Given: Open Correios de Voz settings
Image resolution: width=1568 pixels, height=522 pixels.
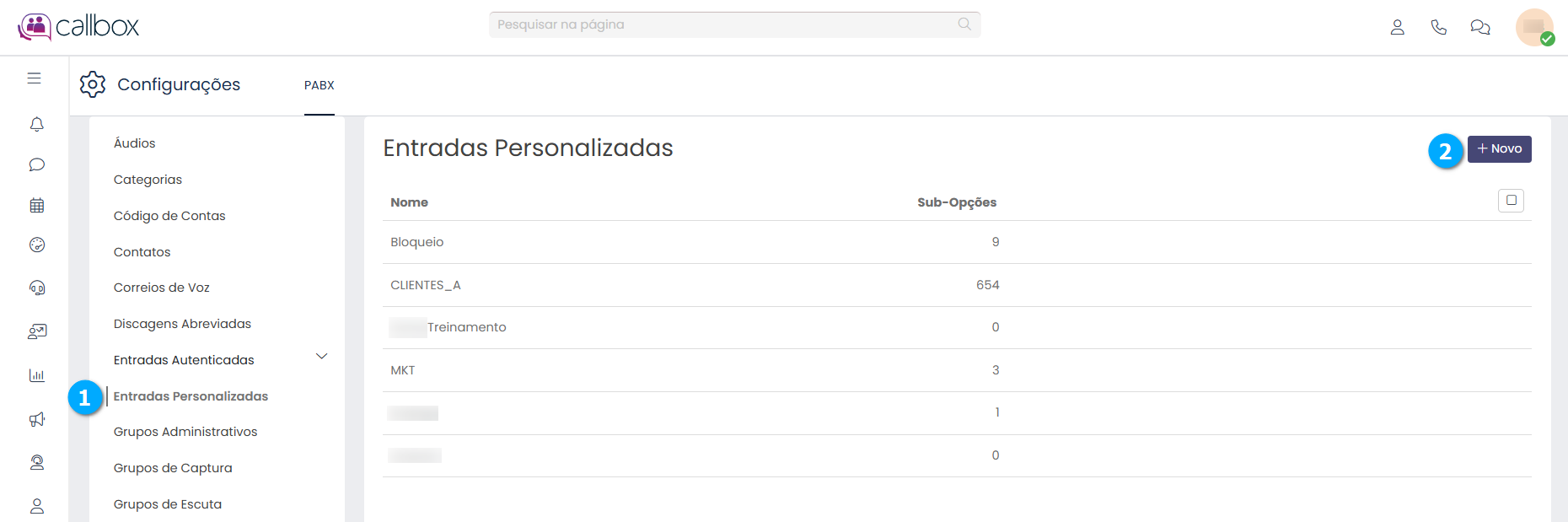Looking at the screenshot, I should pyautogui.click(x=162, y=288).
